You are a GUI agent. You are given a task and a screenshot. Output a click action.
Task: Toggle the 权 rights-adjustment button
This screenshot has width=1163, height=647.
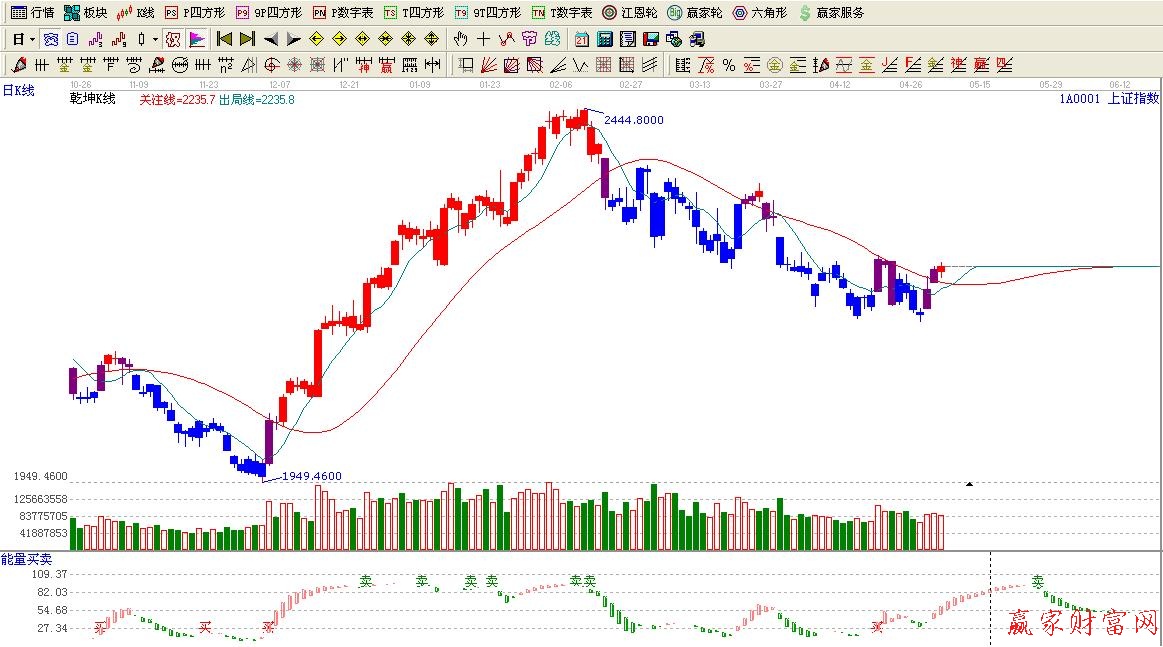(173, 39)
